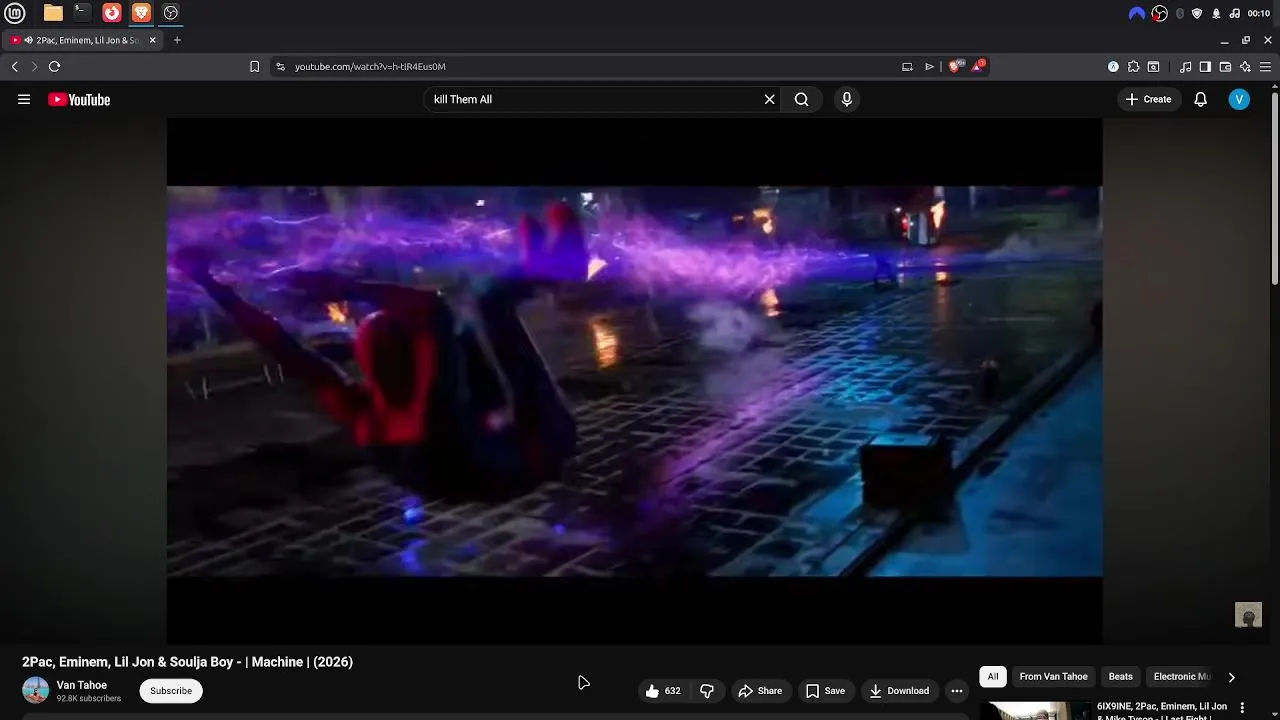Share this video
Viewport: 1280px width, 720px height.
tap(760, 691)
